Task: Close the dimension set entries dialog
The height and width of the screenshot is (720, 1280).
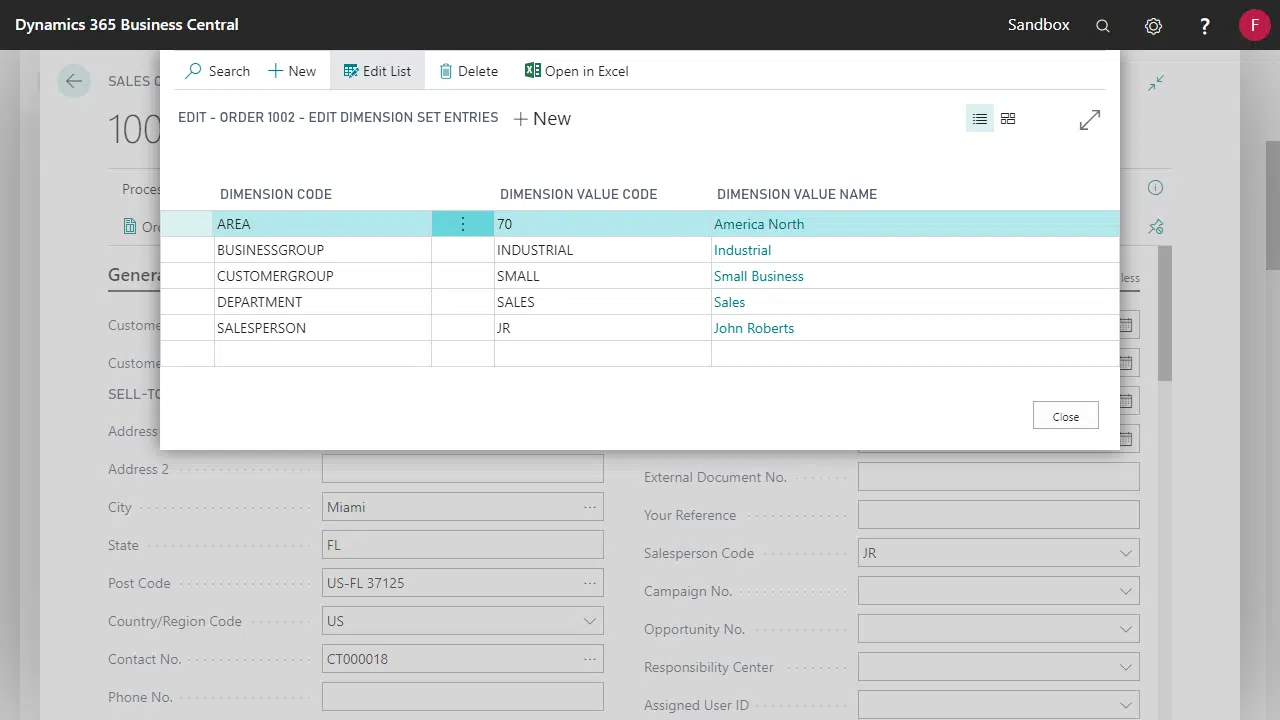Action: pyautogui.click(x=1065, y=416)
